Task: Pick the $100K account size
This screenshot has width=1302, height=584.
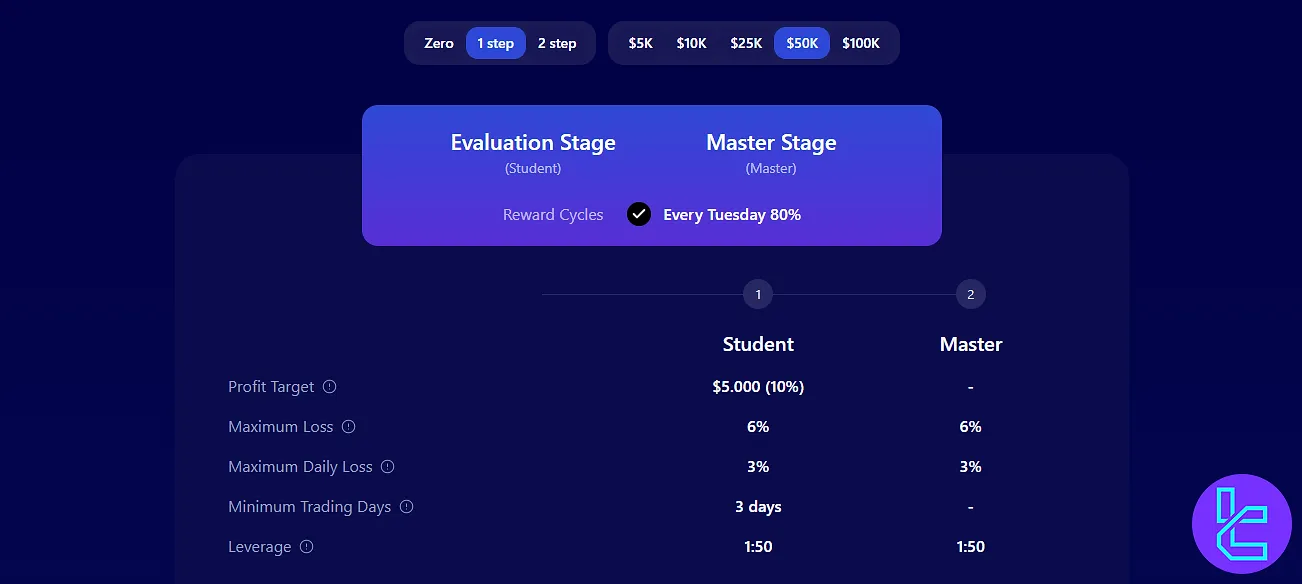Action: (861, 43)
